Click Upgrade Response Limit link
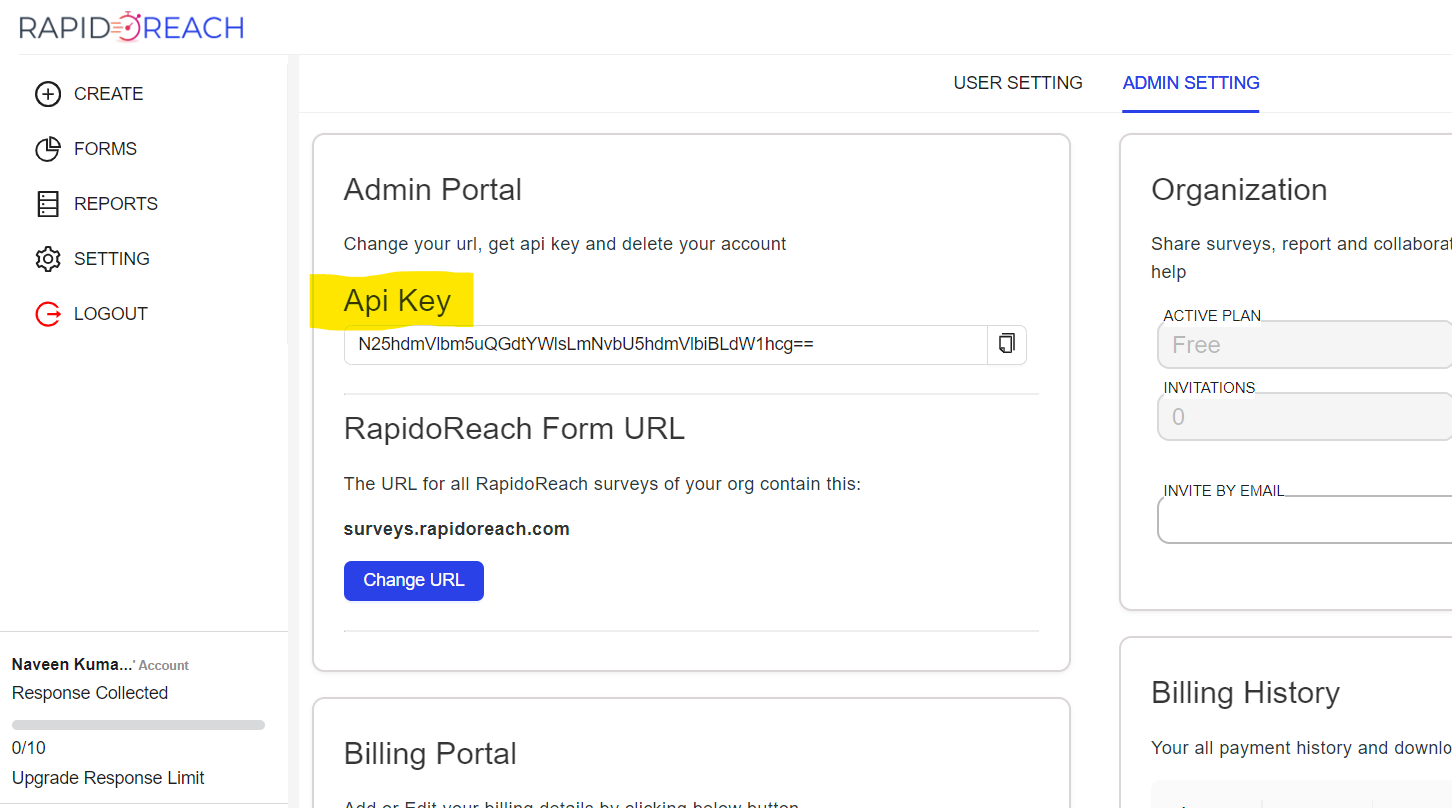This screenshot has height=808, width=1452. click(108, 778)
